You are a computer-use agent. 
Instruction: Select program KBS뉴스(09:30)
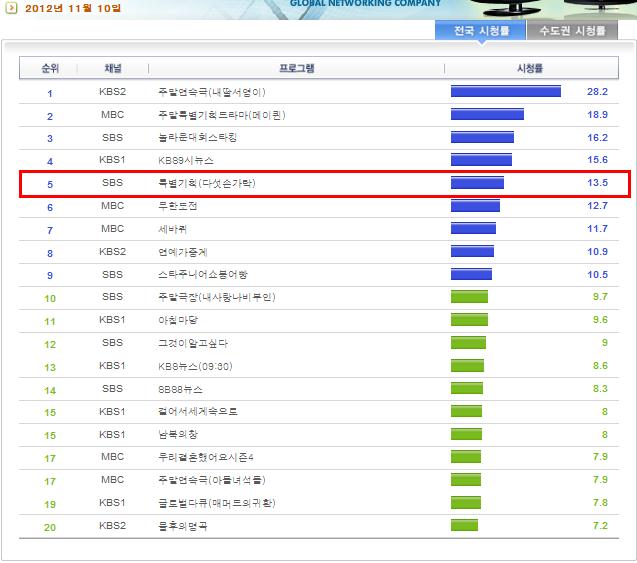195,366
